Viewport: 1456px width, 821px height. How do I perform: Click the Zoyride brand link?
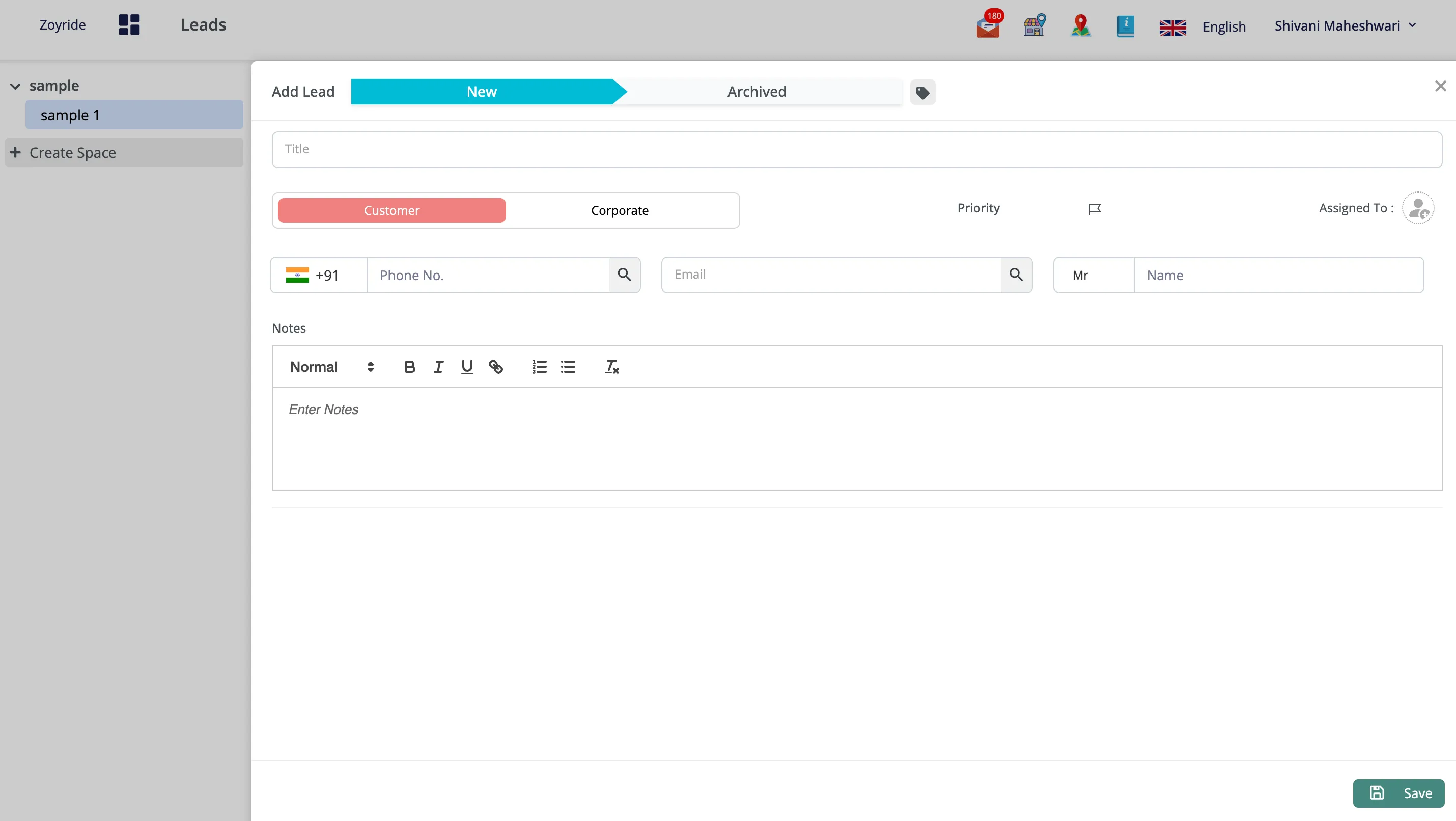(63, 25)
